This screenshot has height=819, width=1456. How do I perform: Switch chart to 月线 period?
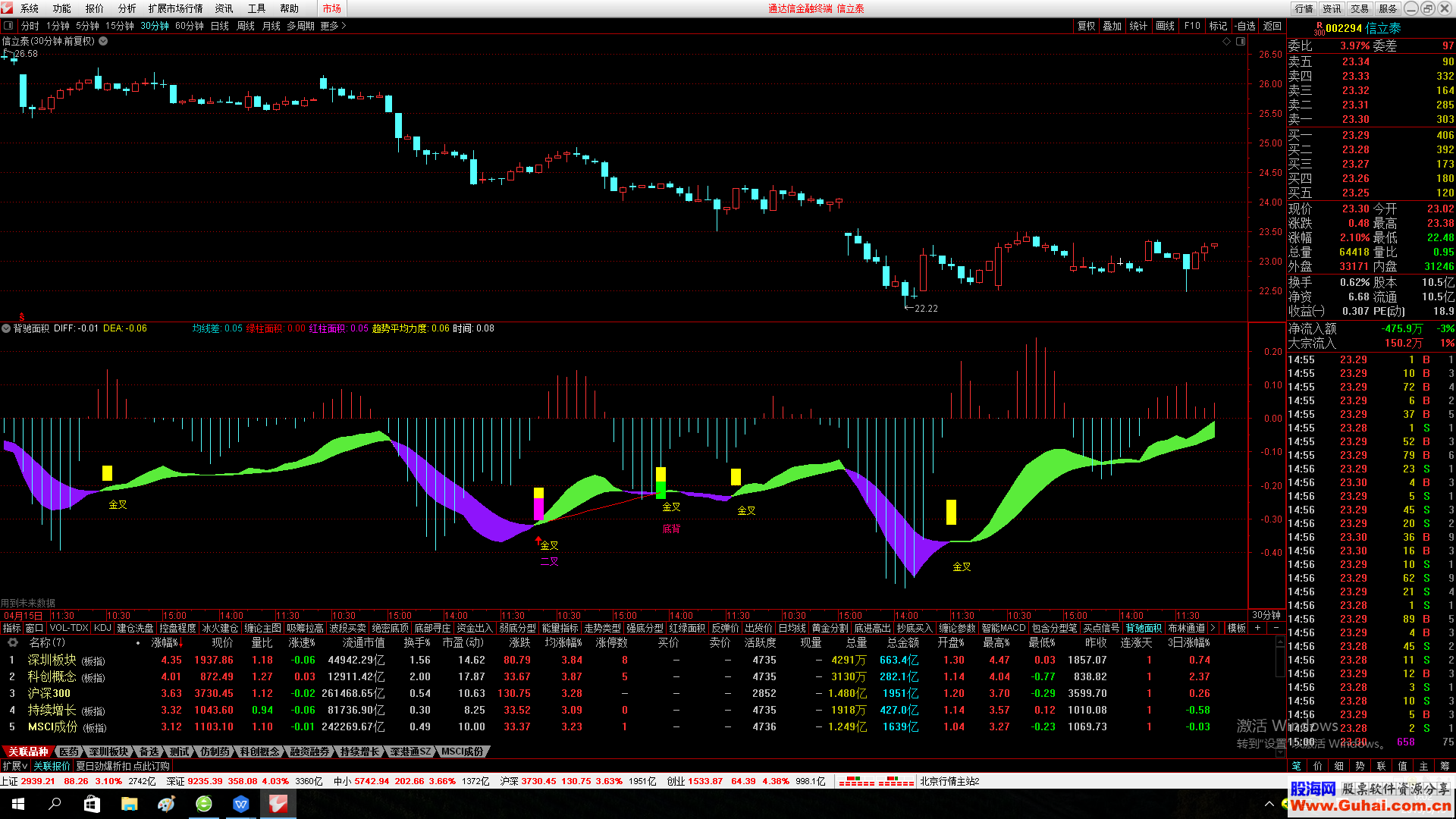[x=271, y=26]
